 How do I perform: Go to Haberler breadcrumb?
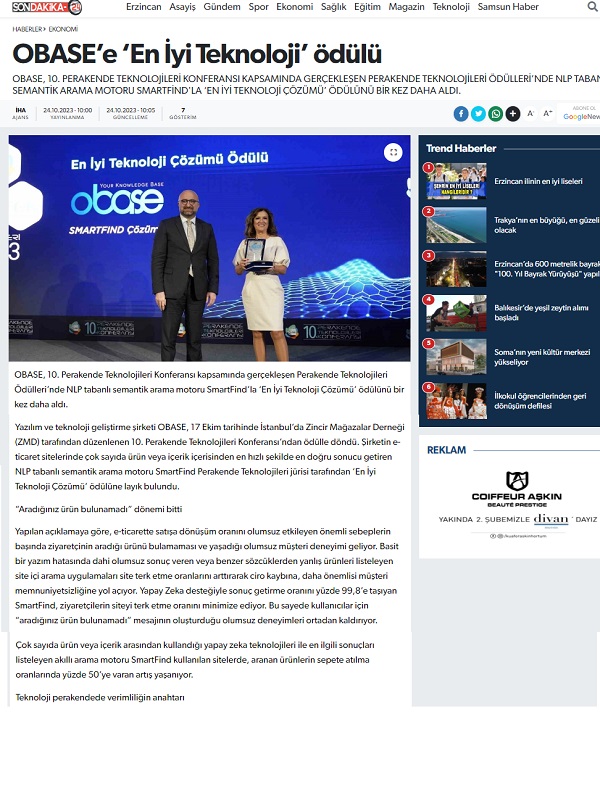pos(28,29)
